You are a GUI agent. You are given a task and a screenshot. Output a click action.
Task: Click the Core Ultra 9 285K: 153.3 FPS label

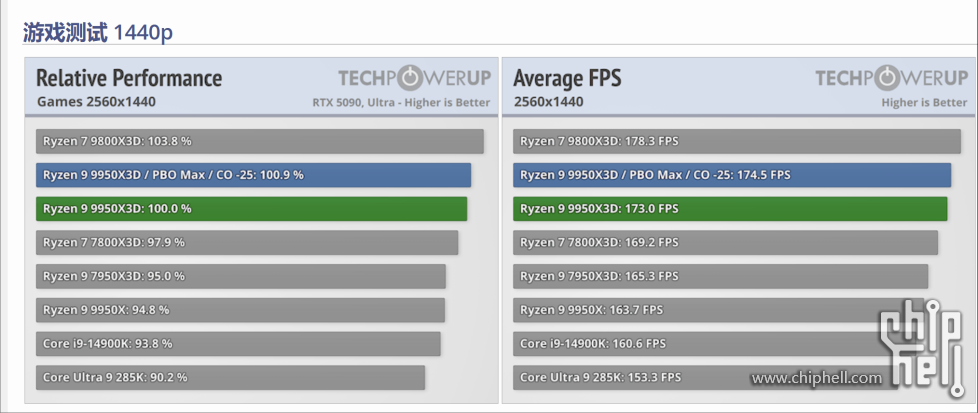(601, 377)
